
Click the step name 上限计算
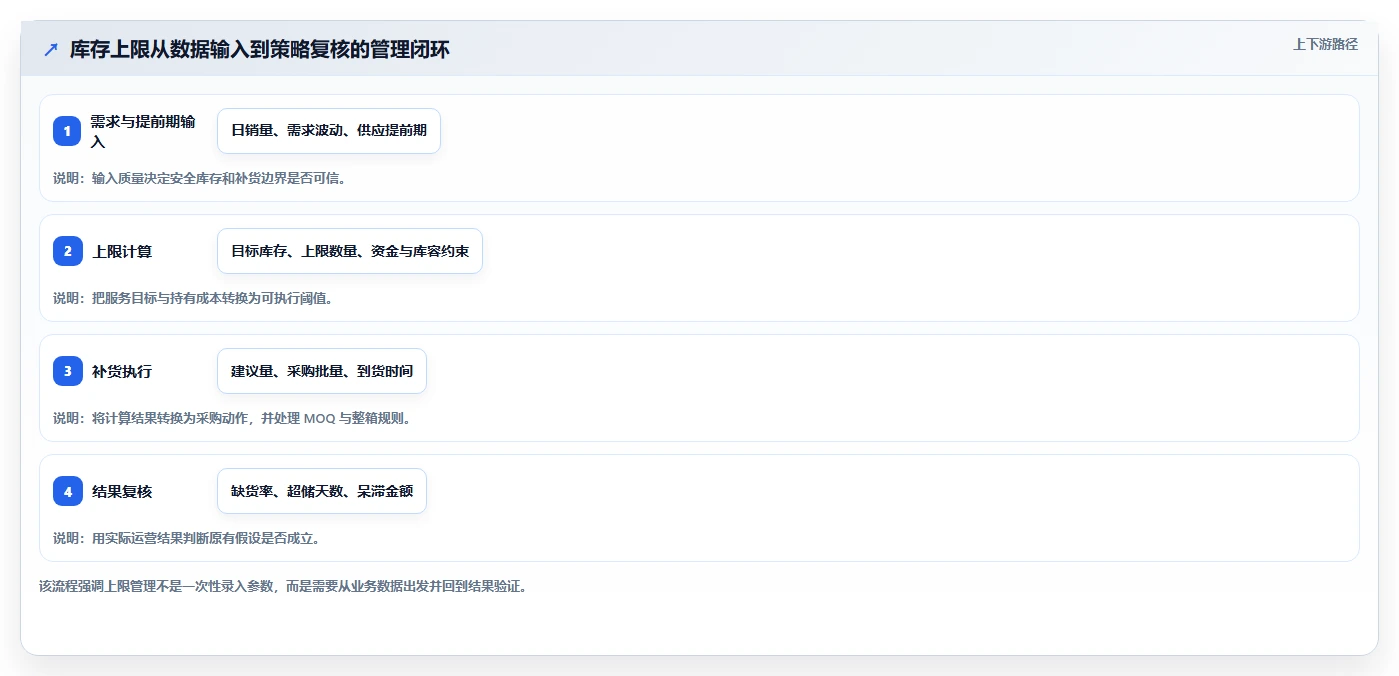point(122,251)
